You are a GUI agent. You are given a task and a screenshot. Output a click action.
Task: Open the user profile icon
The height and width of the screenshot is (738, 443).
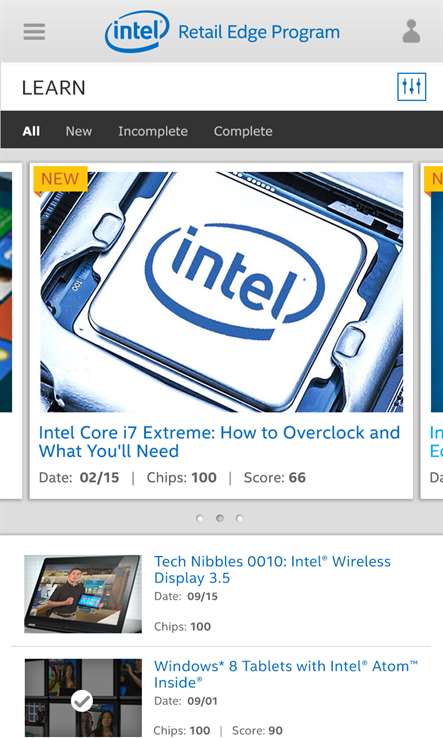pyautogui.click(x=411, y=32)
